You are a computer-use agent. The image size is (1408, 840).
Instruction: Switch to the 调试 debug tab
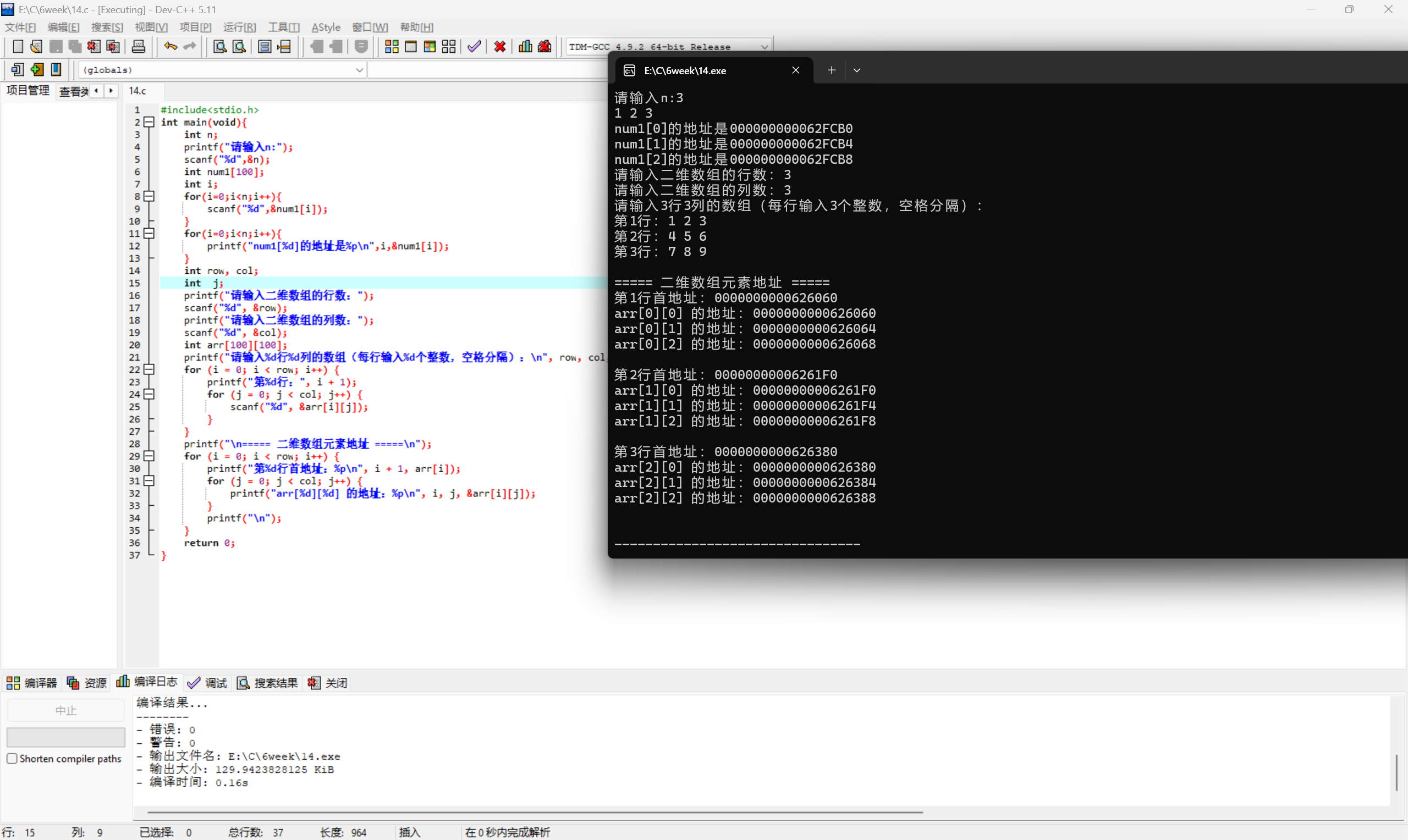pos(207,683)
